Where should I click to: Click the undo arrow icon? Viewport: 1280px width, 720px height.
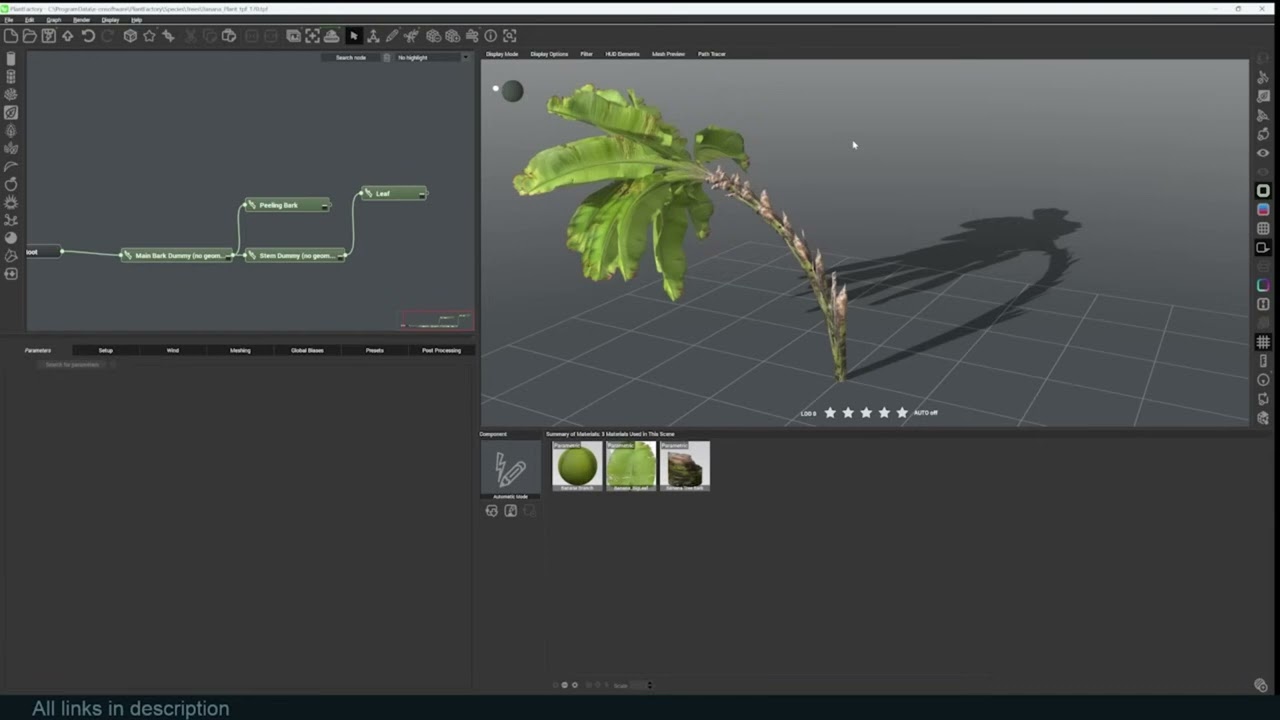[88, 36]
